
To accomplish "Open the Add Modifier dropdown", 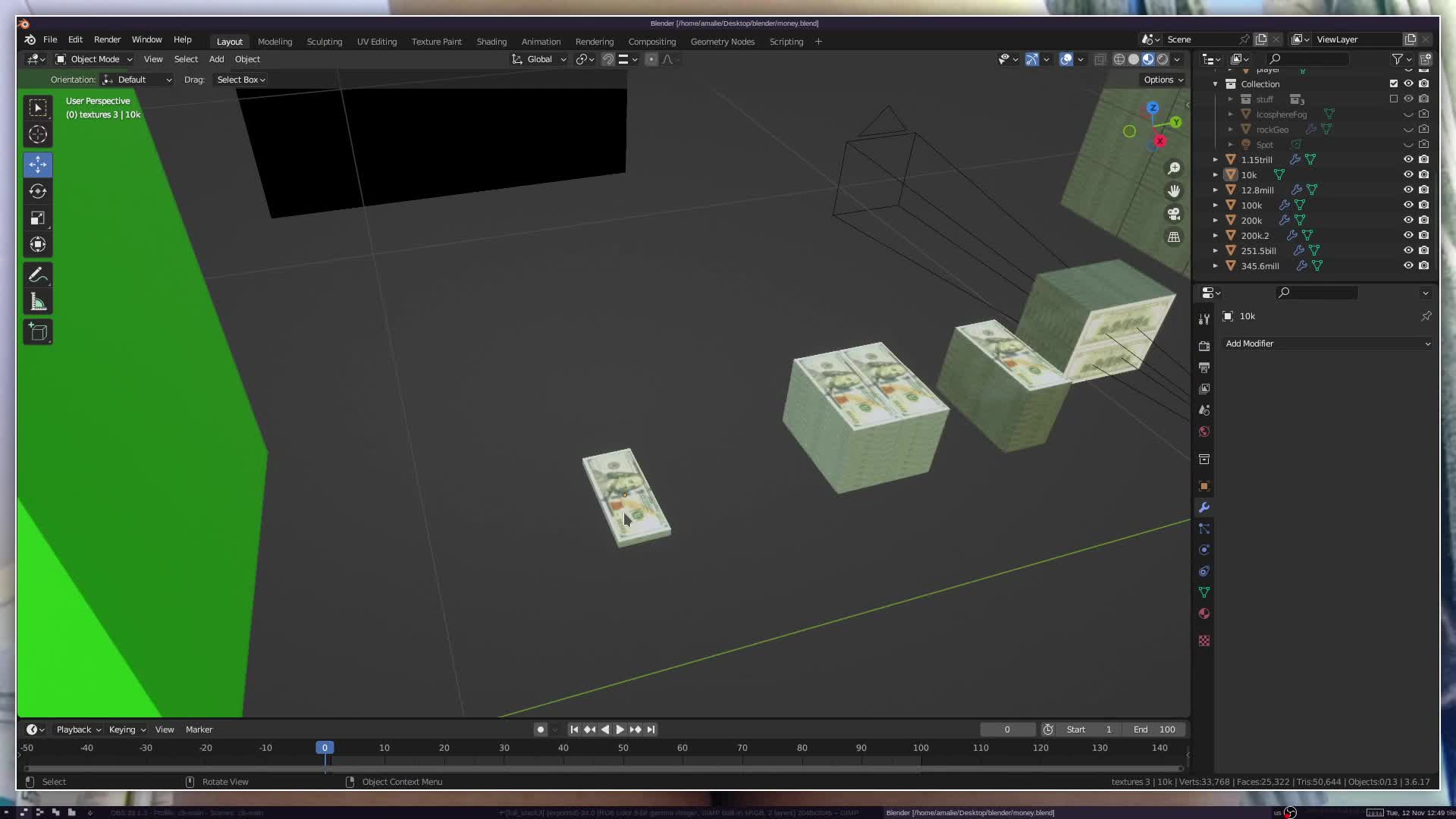I will (1327, 344).
